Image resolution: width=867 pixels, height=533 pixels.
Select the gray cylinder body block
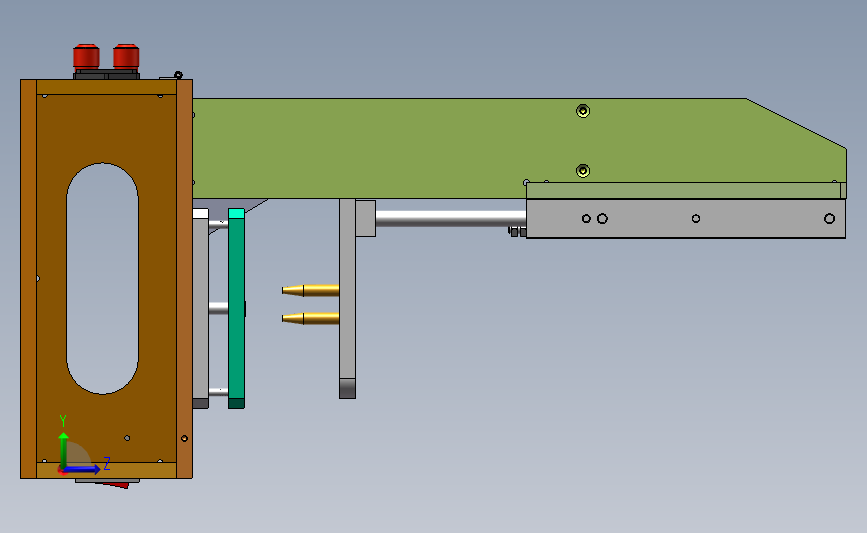(686, 219)
